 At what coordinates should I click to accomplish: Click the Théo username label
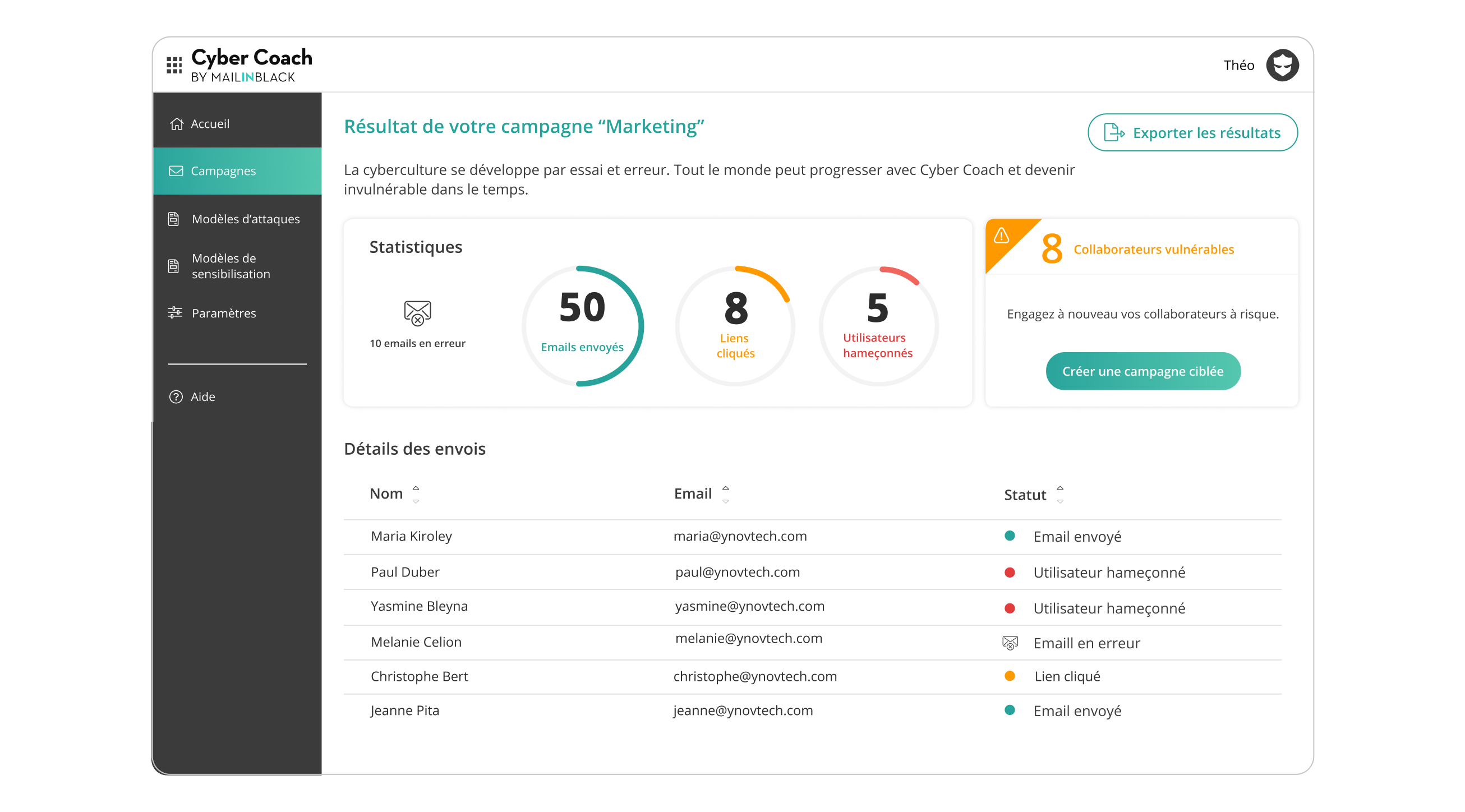click(1238, 66)
